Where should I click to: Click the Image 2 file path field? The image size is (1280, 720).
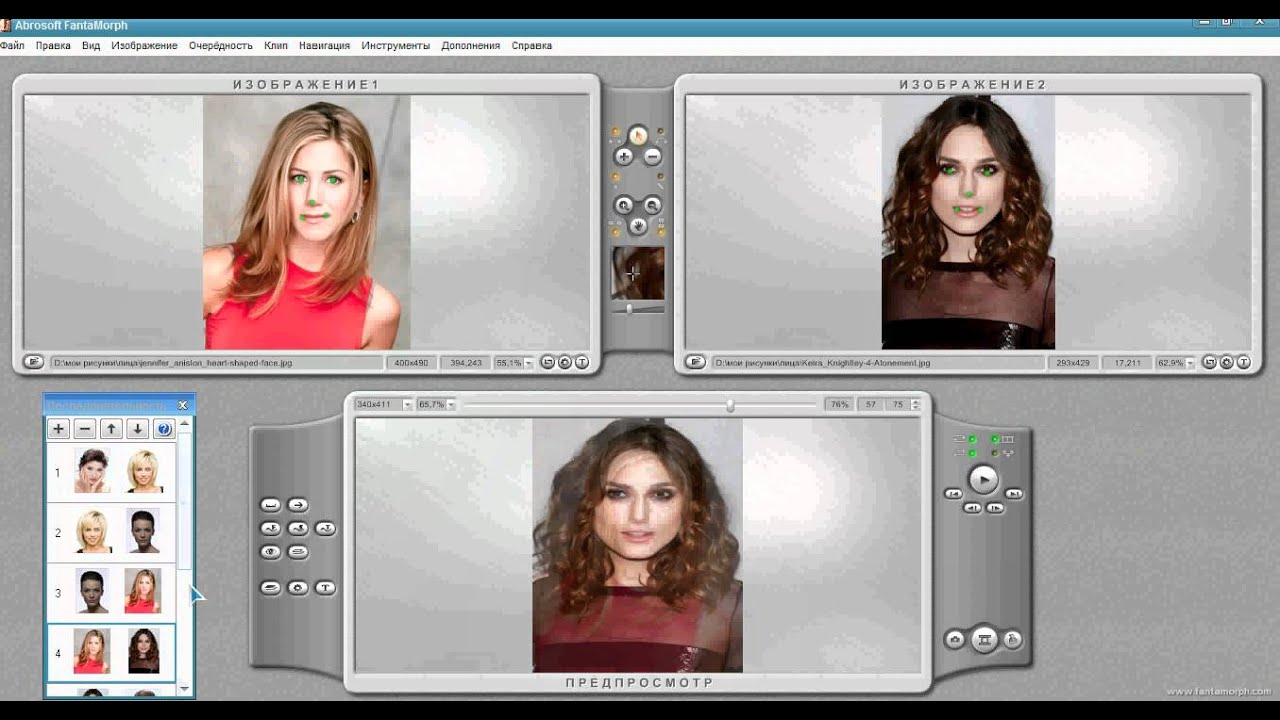coord(878,362)
